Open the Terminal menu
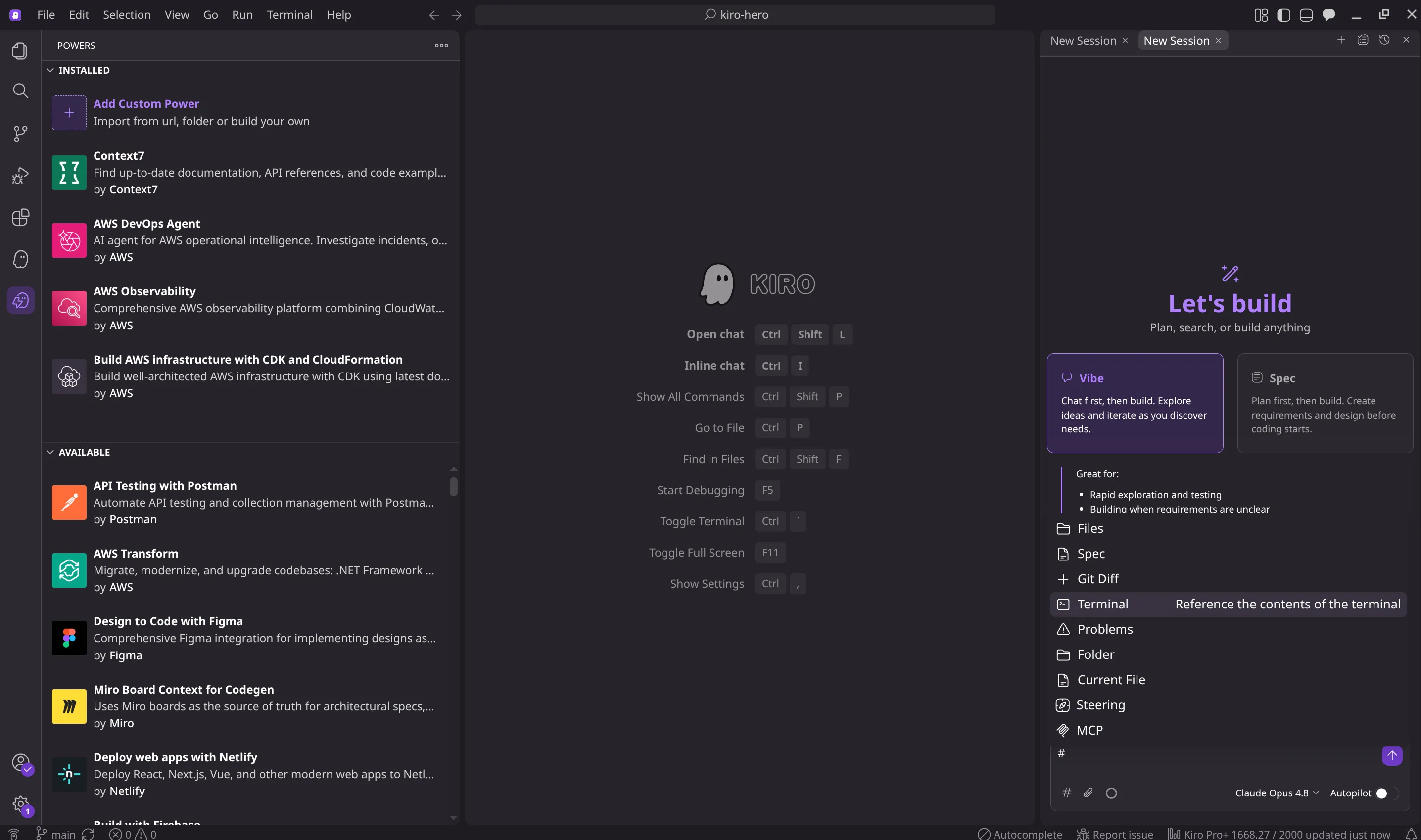This screenshot has width=1421, height=840. pyautogui.click(x=289, y=15)
